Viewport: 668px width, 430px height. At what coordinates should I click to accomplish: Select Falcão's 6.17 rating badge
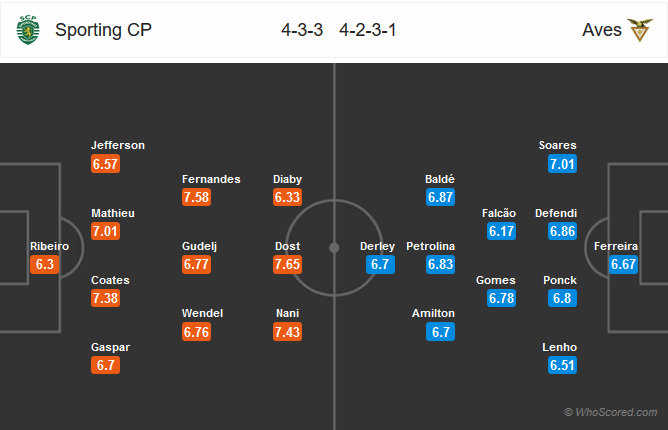point(501,231)
